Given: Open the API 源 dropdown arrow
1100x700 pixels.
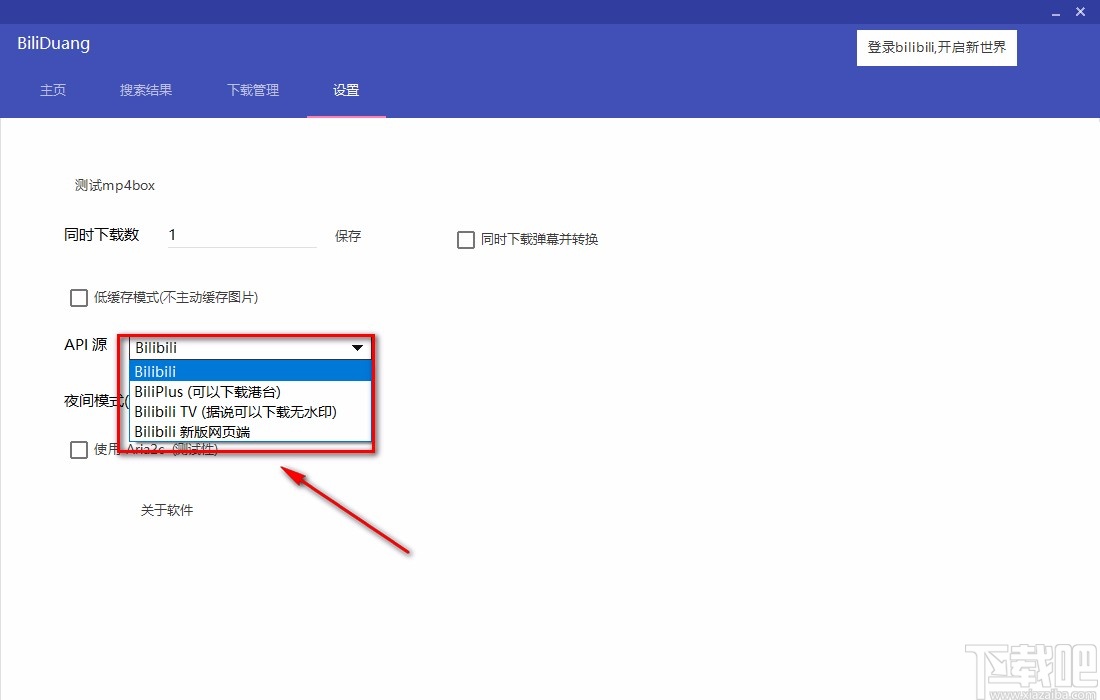Looking at the screenshot, I should click(357, 348).
